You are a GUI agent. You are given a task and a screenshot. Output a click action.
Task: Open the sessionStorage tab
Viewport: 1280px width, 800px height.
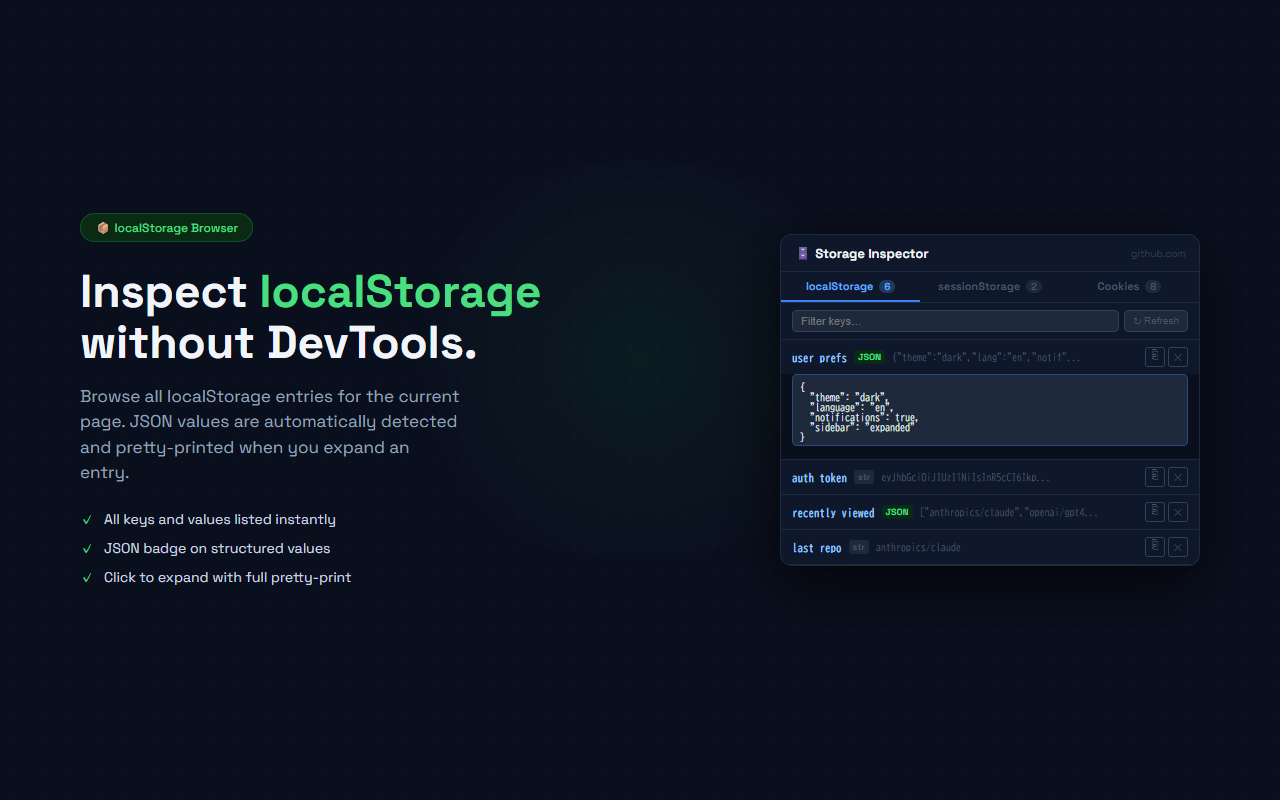989,286
